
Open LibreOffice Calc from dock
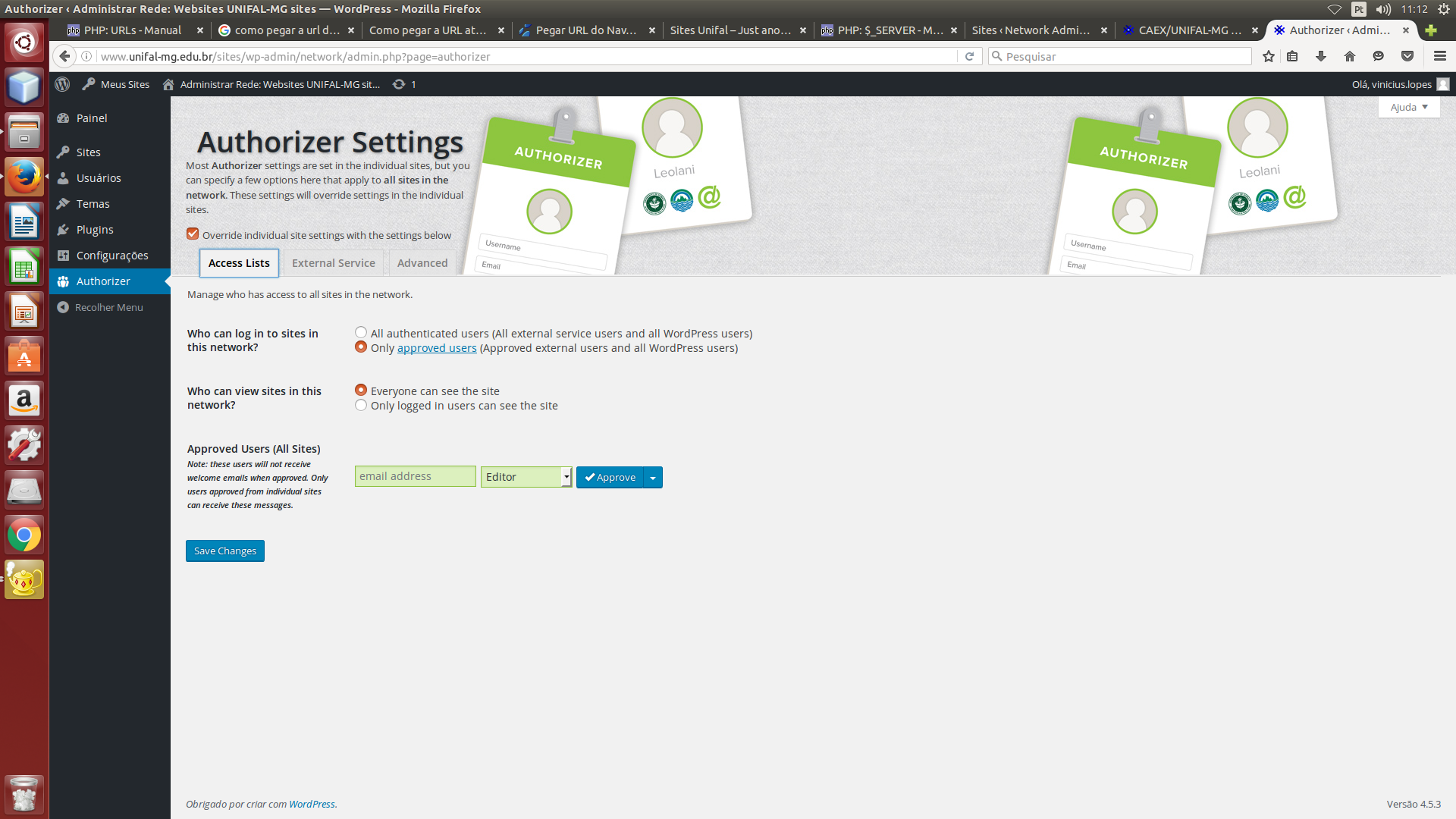pyautogui.click(x=24, y=267)
